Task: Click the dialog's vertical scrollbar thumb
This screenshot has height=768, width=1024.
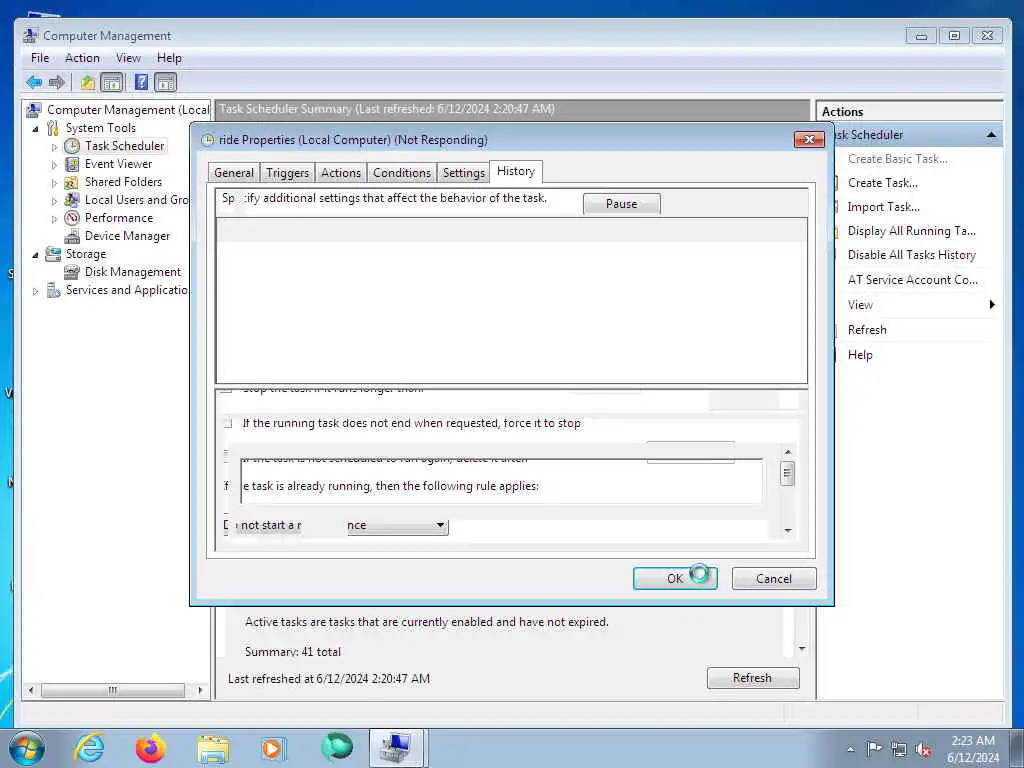Action: click(788, 473)
